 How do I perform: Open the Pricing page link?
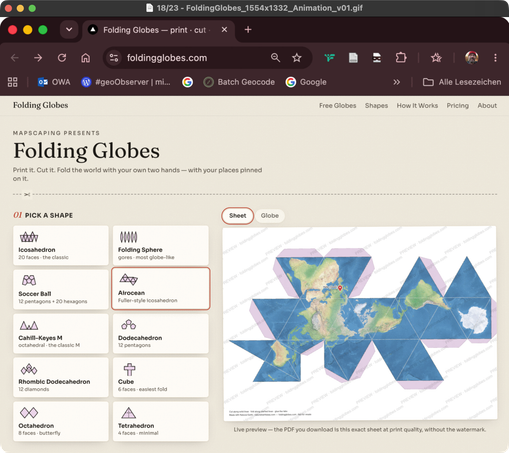coord(457,106)
